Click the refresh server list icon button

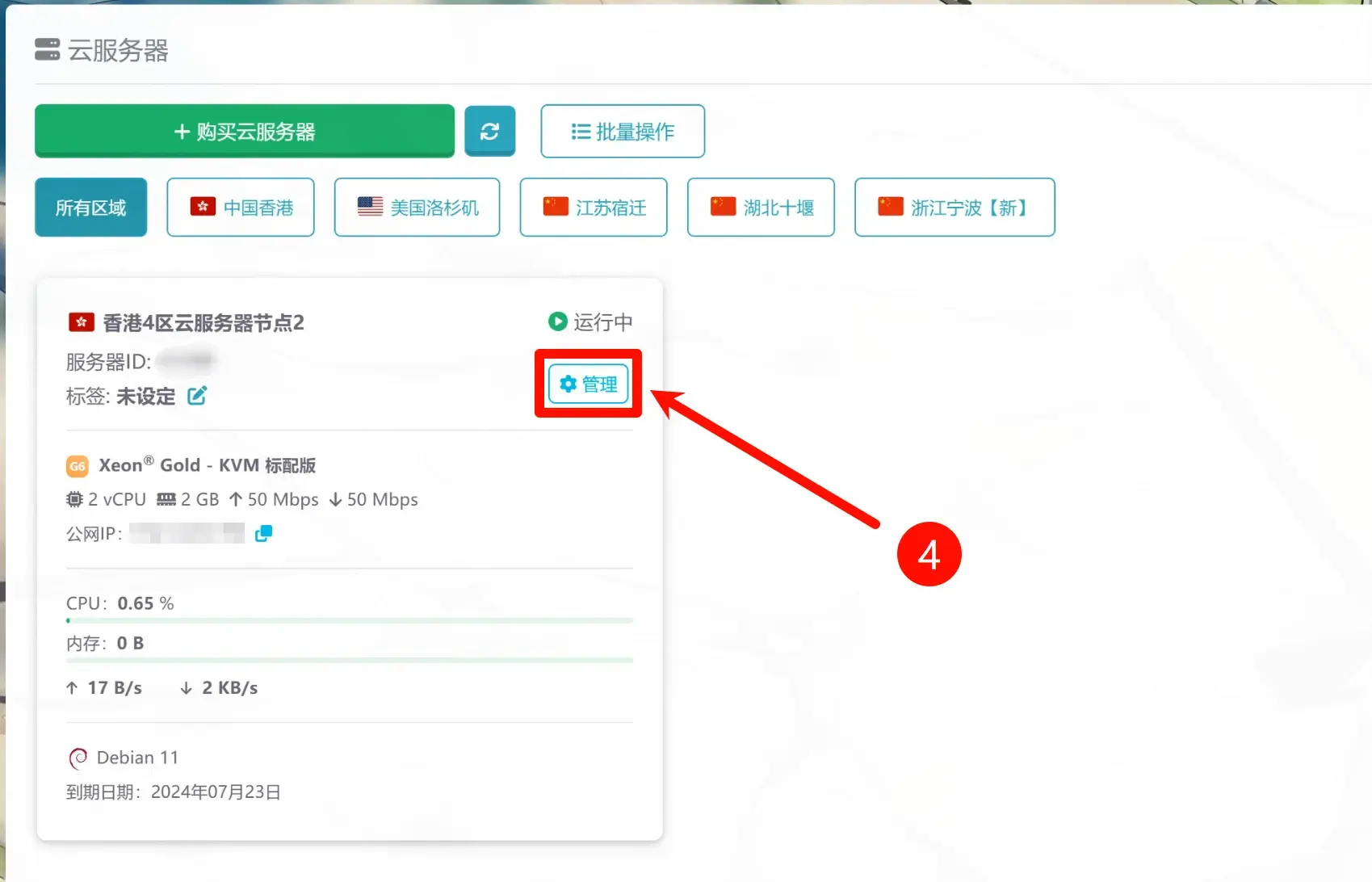point(489,131)
